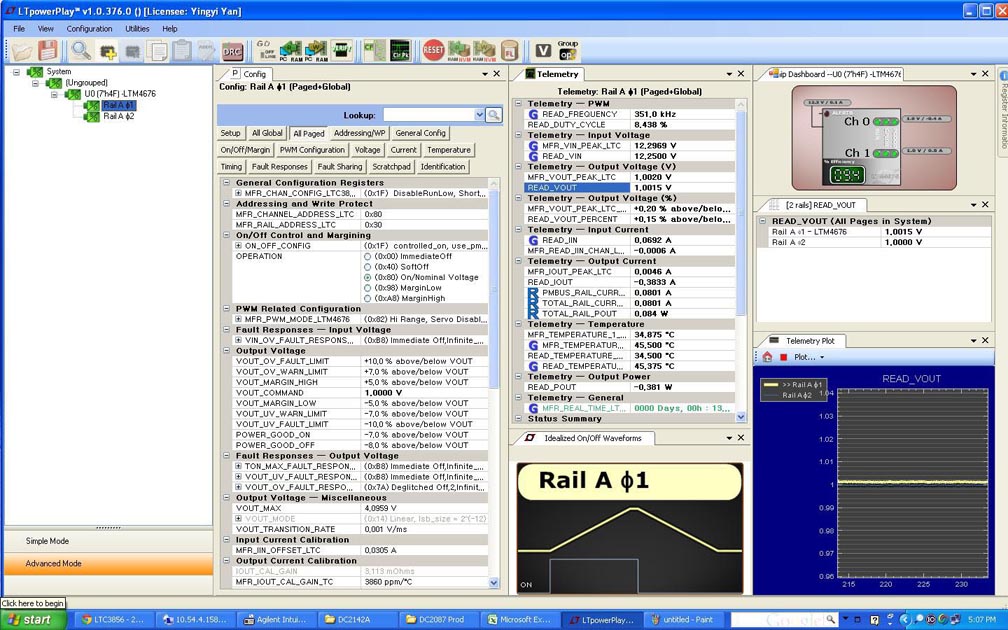Image resolution: width=1008 pixels, height=630 pixels.
Task: Open the Plot... dropdown in Telemetry Plot
Action: pyautogui.click(x=809, y=357)
